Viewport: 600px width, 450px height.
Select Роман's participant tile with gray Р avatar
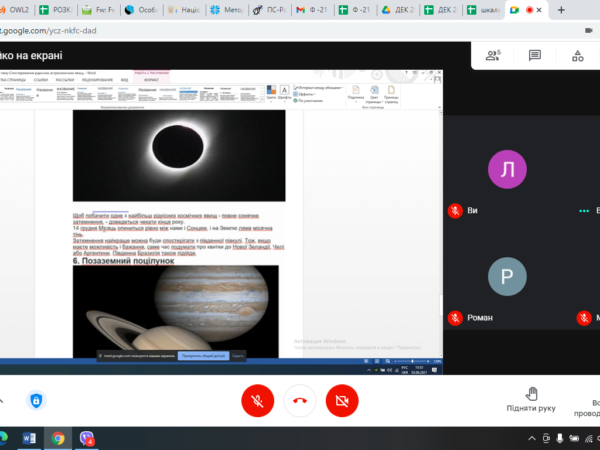click(506, 275)
